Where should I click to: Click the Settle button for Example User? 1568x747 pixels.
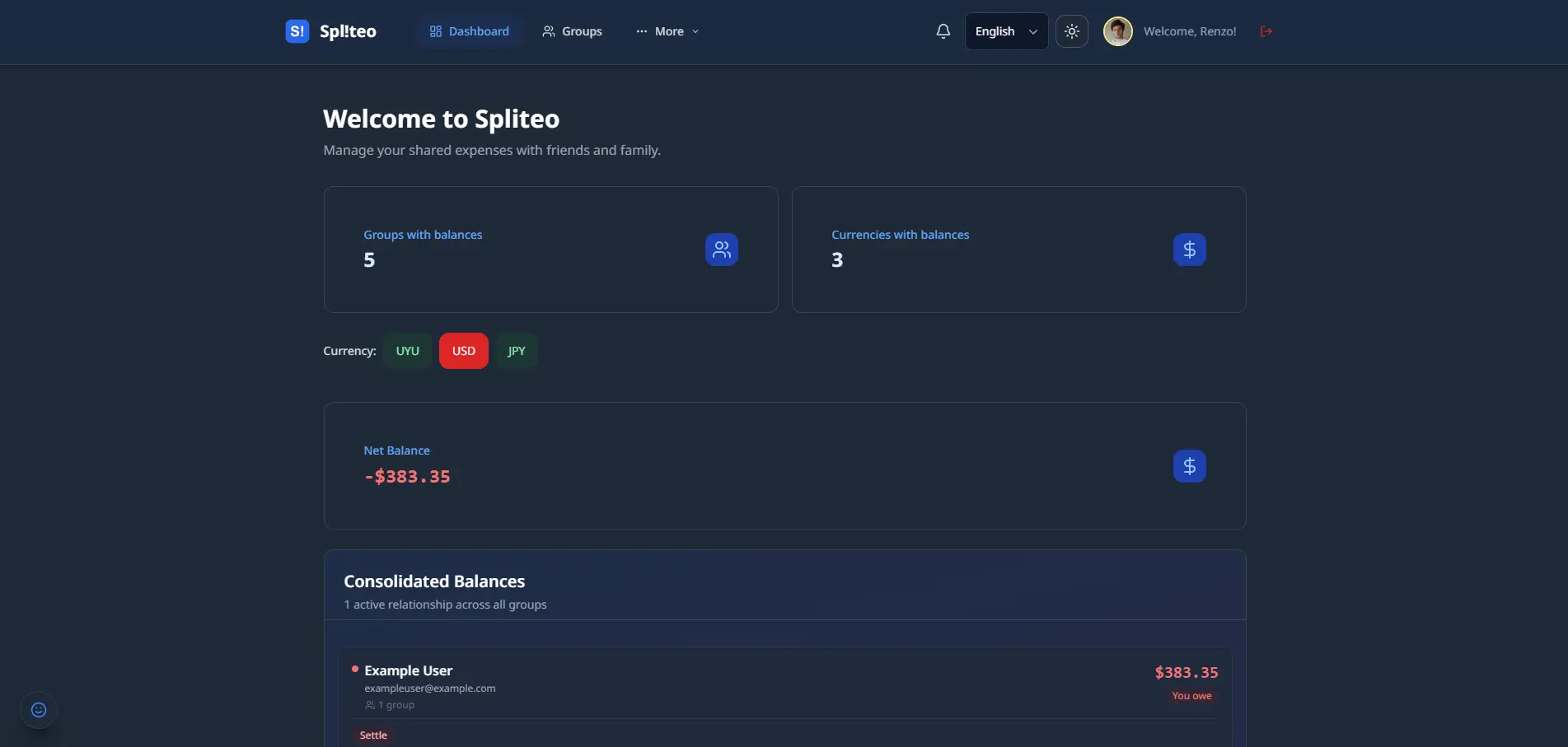tap(373, 735)
